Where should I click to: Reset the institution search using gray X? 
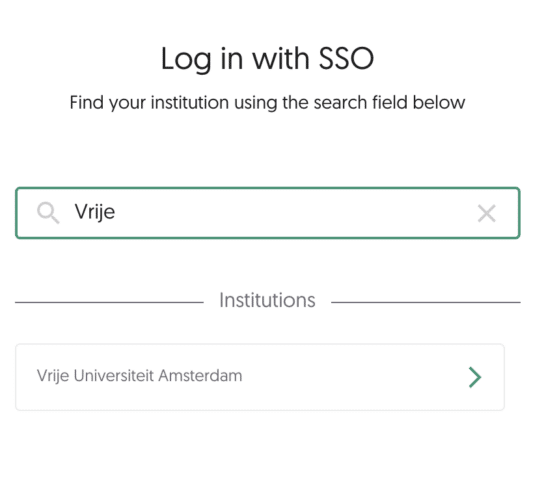coord(486,213)
